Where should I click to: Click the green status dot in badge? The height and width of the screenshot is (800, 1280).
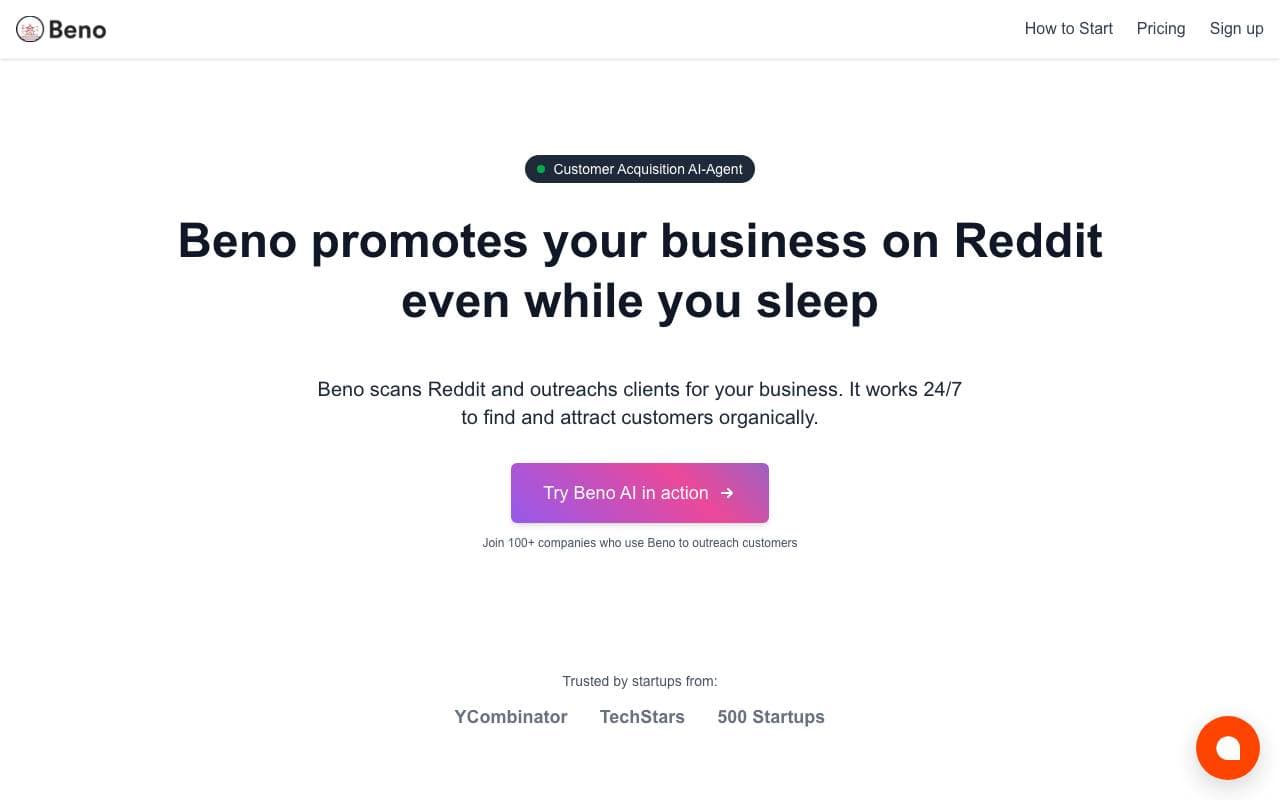[541, 169]
